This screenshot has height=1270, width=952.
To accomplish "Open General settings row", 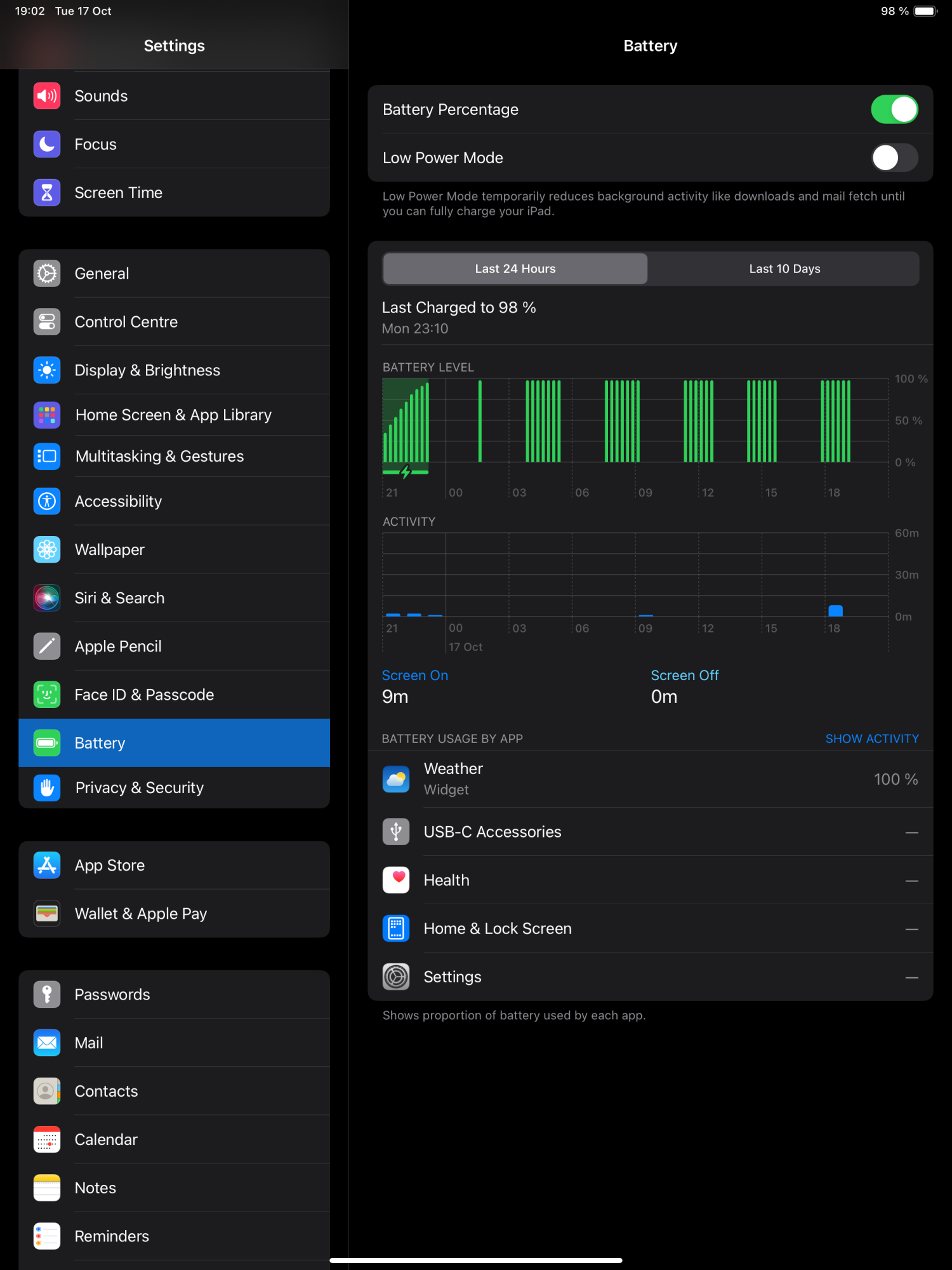I will [175, 274].
